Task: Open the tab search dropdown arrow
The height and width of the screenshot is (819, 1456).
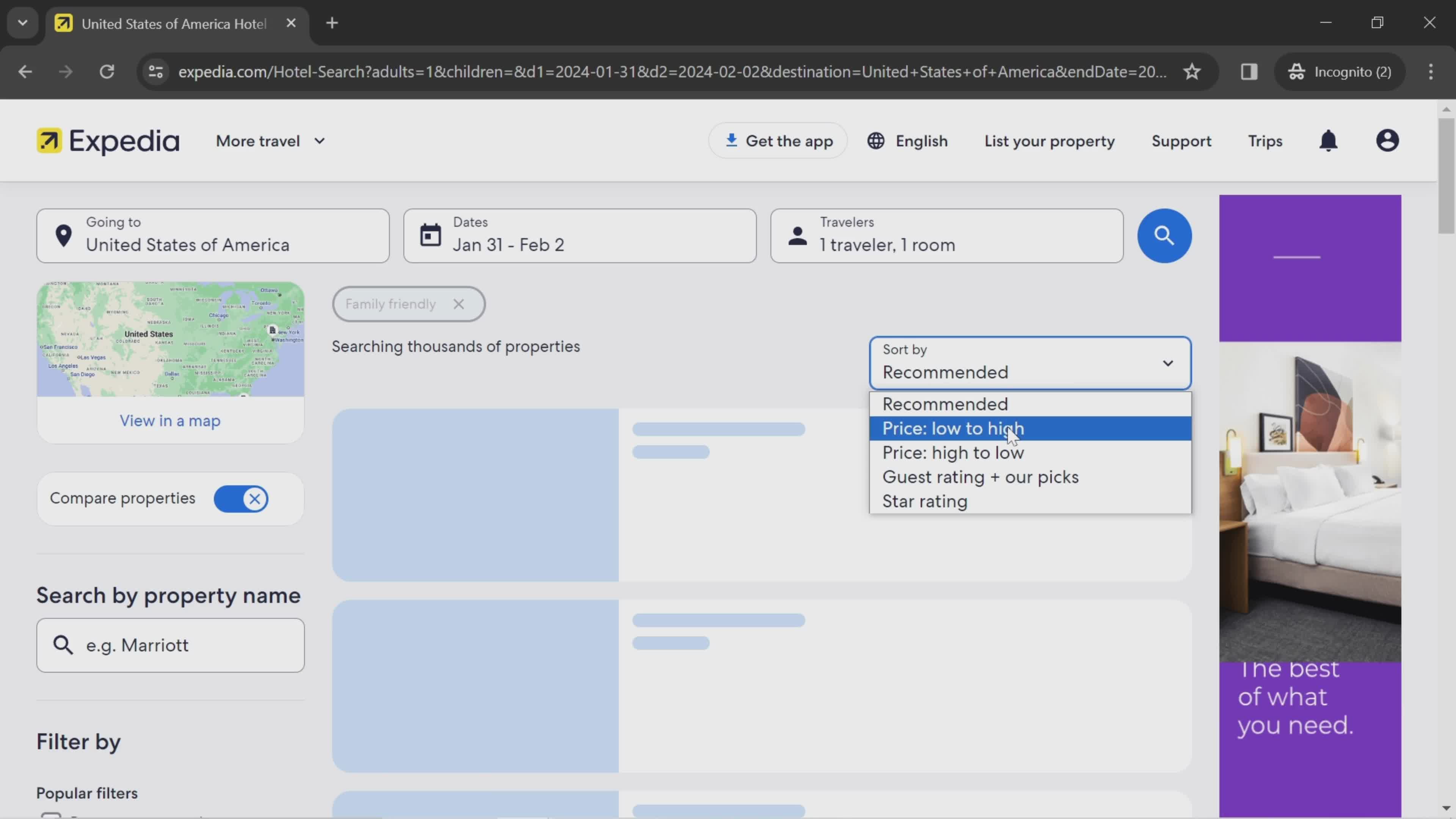Action: pos(23,23)
